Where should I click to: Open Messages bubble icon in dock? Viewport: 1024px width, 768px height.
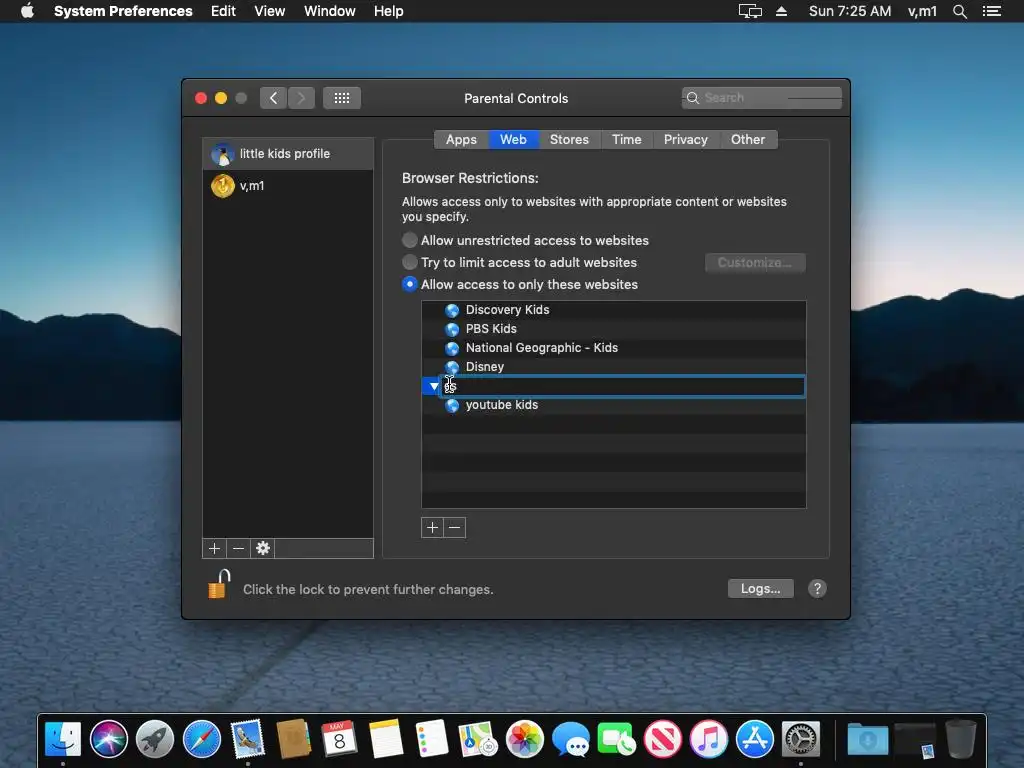point(571,739)
